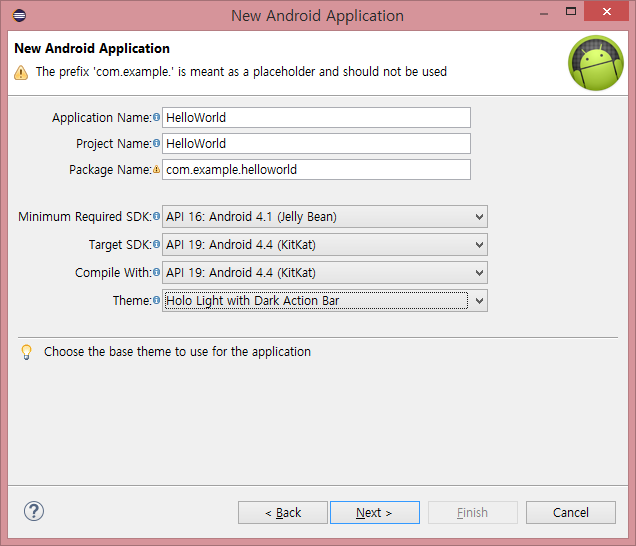Click info icon next to Minimum Required SDK
The width and height of the screenshot is (636, 546).
156,216
